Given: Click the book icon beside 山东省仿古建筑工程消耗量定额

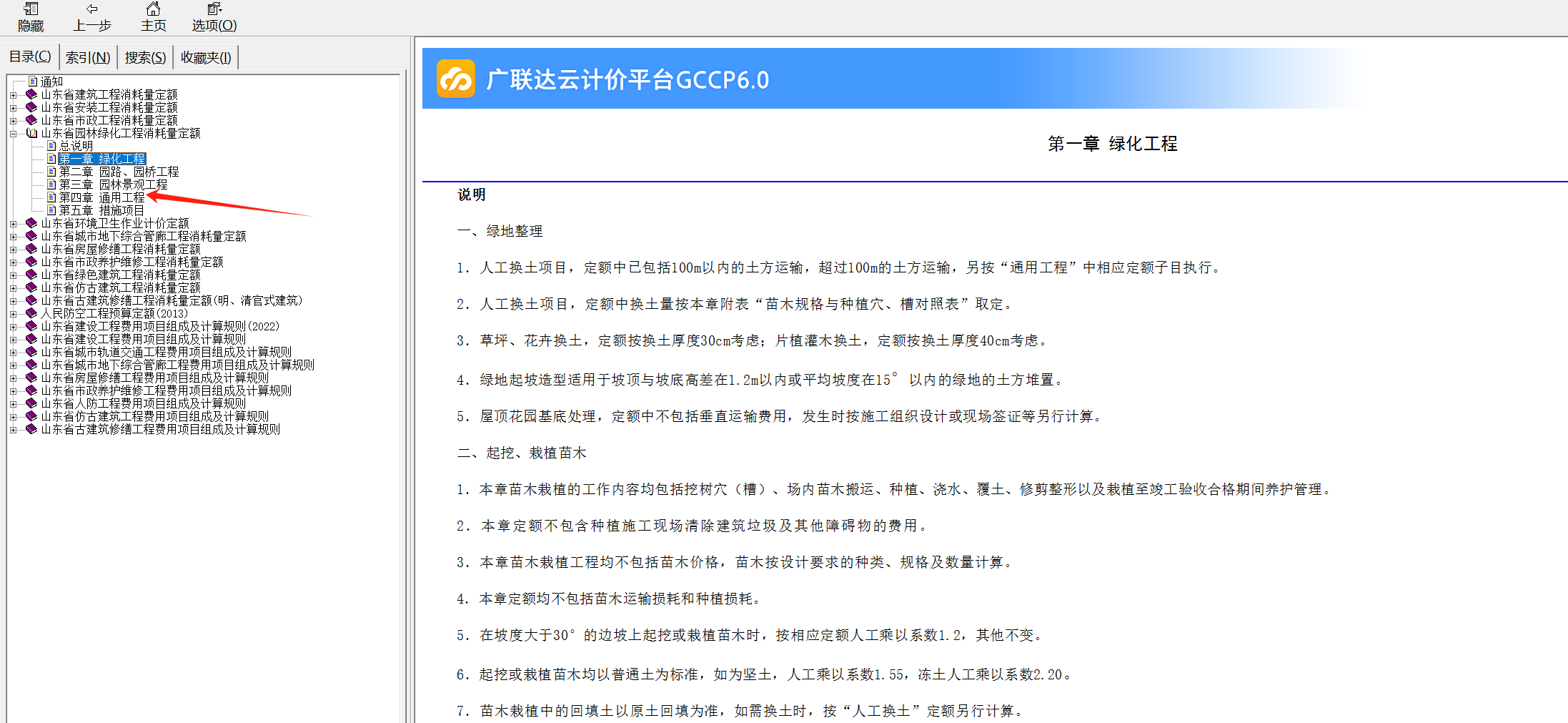Looking at the screenshot, I should (31, 287).
